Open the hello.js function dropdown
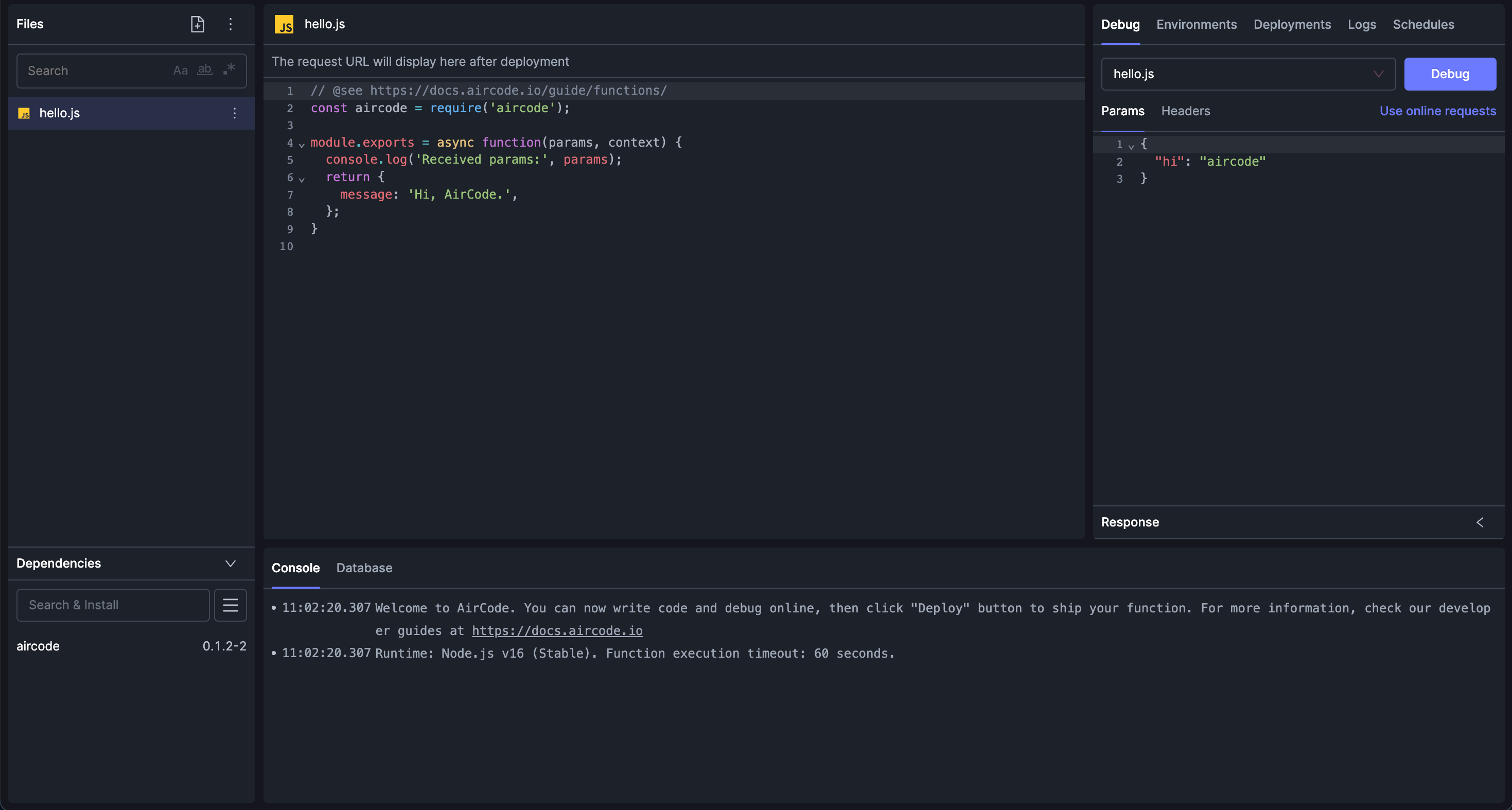Screen dimensions: 1512x810 coord(1248,74)
